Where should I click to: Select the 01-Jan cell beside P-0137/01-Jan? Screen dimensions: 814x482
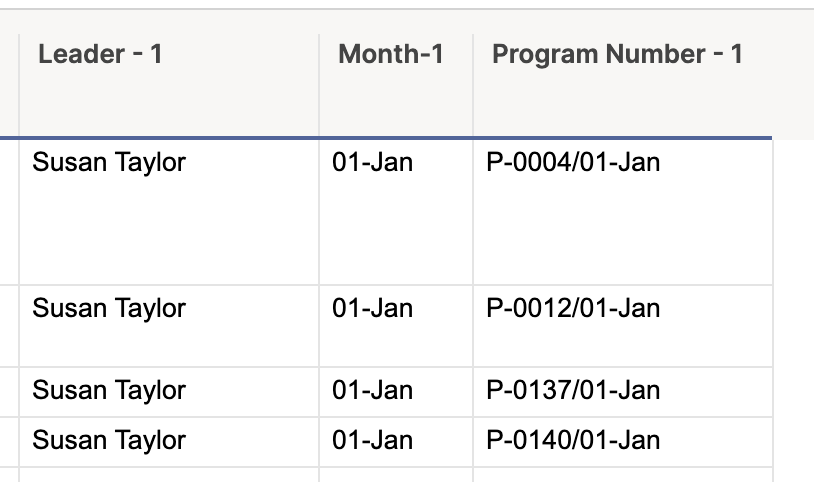[x=396, y=392]
